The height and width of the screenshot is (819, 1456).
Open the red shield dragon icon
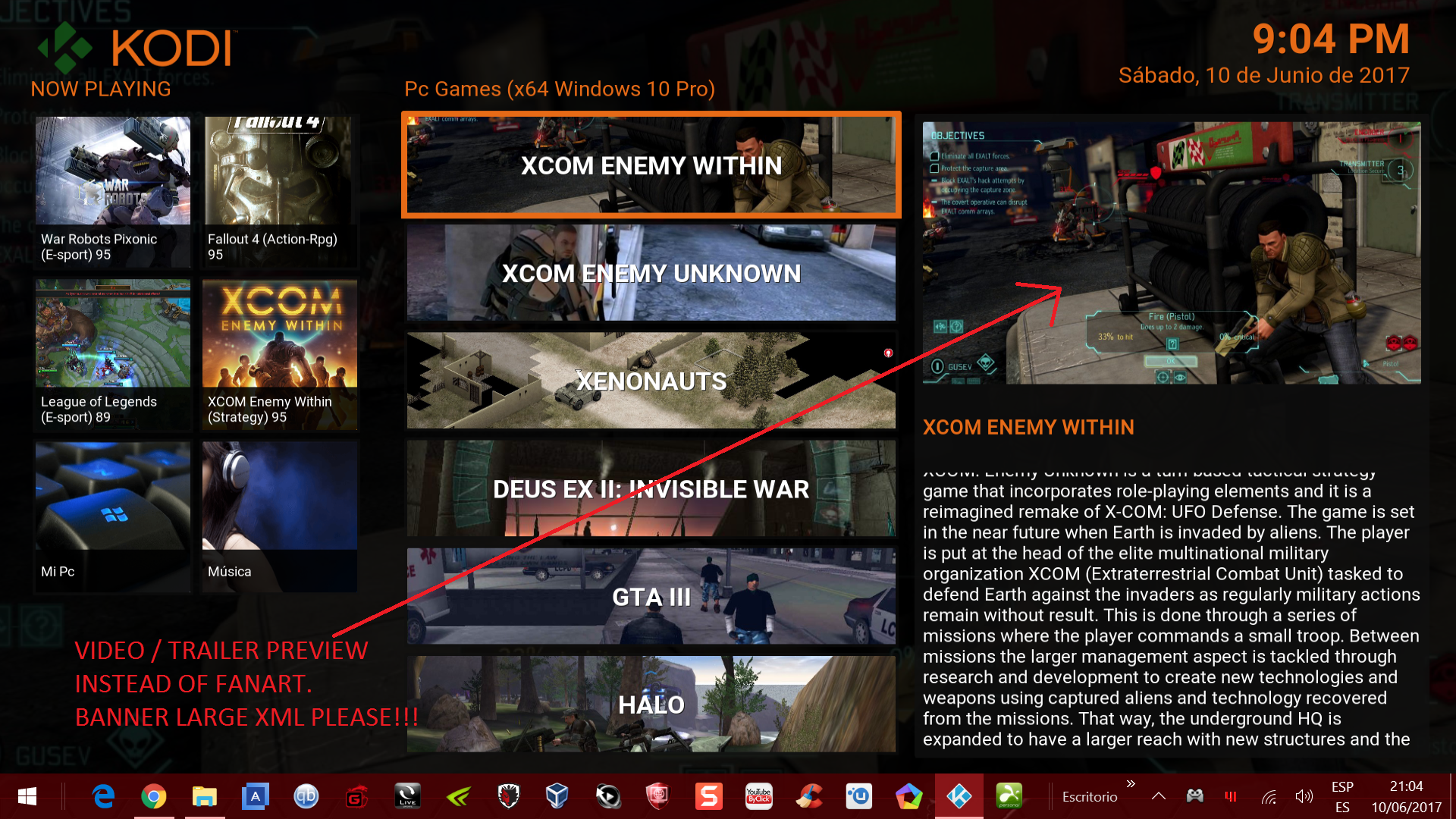point(658,796)
